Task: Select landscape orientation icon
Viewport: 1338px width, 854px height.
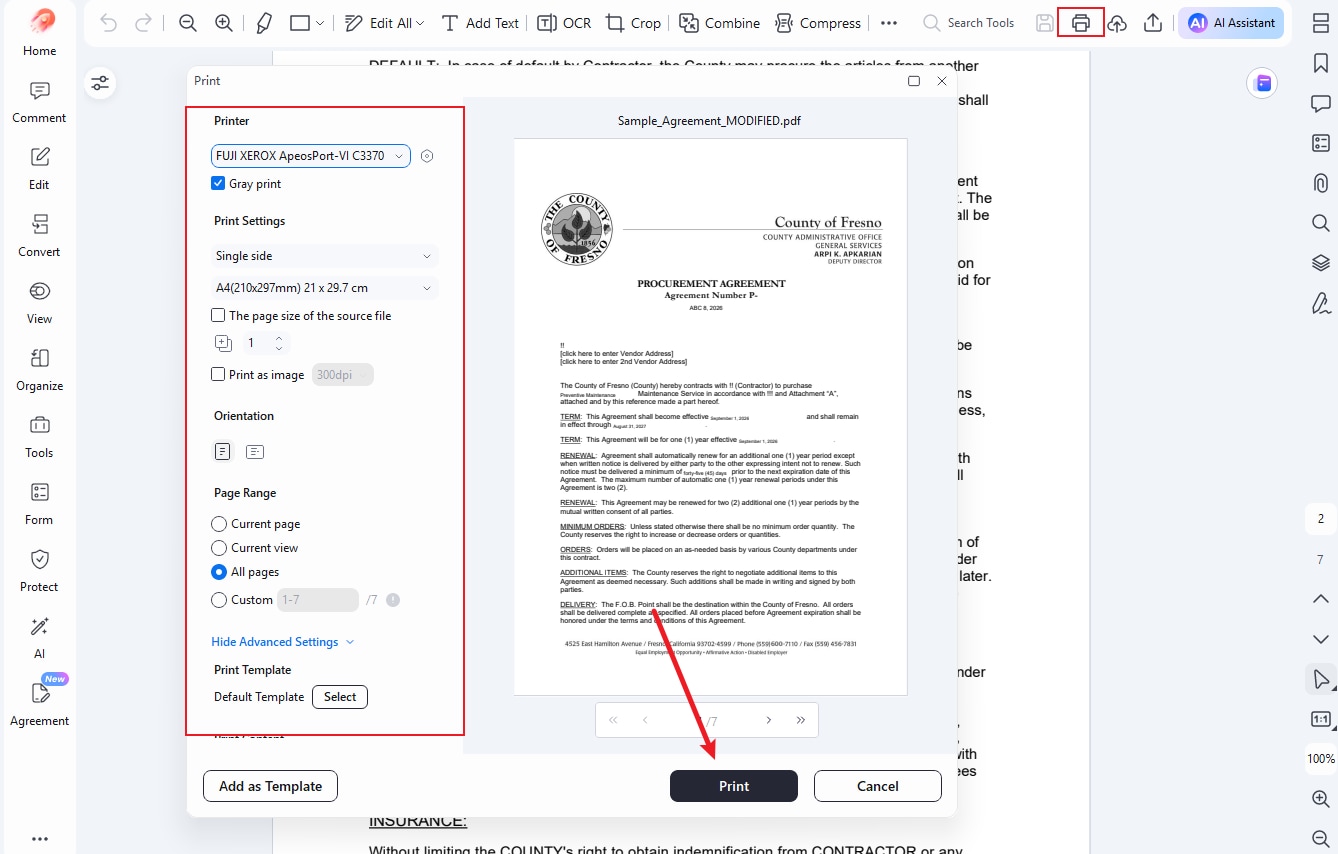Action: point(255,452)
